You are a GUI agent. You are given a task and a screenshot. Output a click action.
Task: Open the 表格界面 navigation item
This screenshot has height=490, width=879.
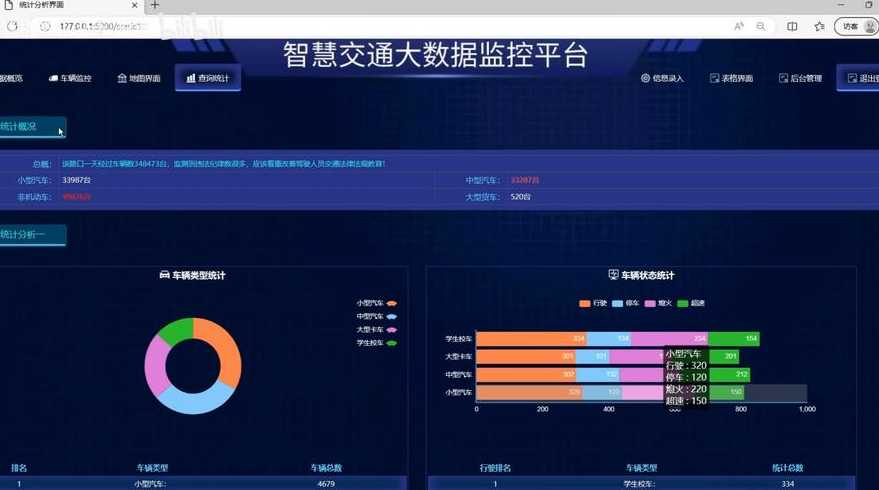coord(731,78)
